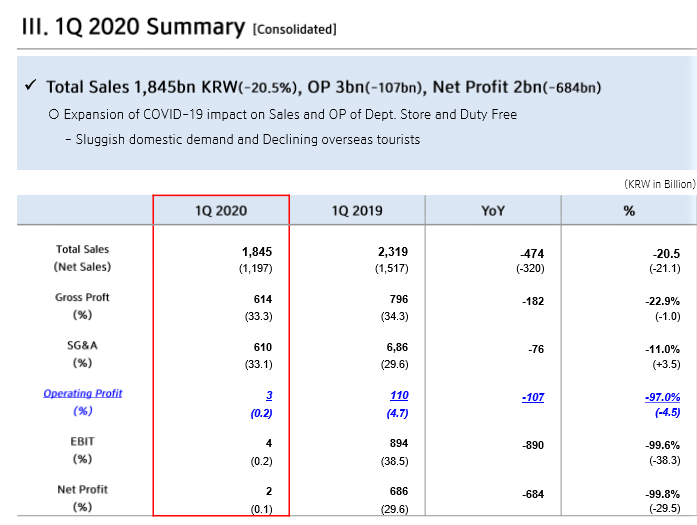Select the 1Q 2019 column header
The image size is (697, 525).
pyautogui.click(x=357, y=211)
